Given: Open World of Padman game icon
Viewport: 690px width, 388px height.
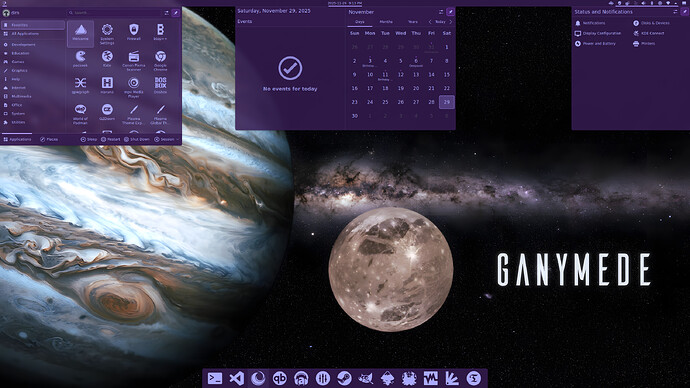Looking at the screenshot, I should [x=81, y=113].
